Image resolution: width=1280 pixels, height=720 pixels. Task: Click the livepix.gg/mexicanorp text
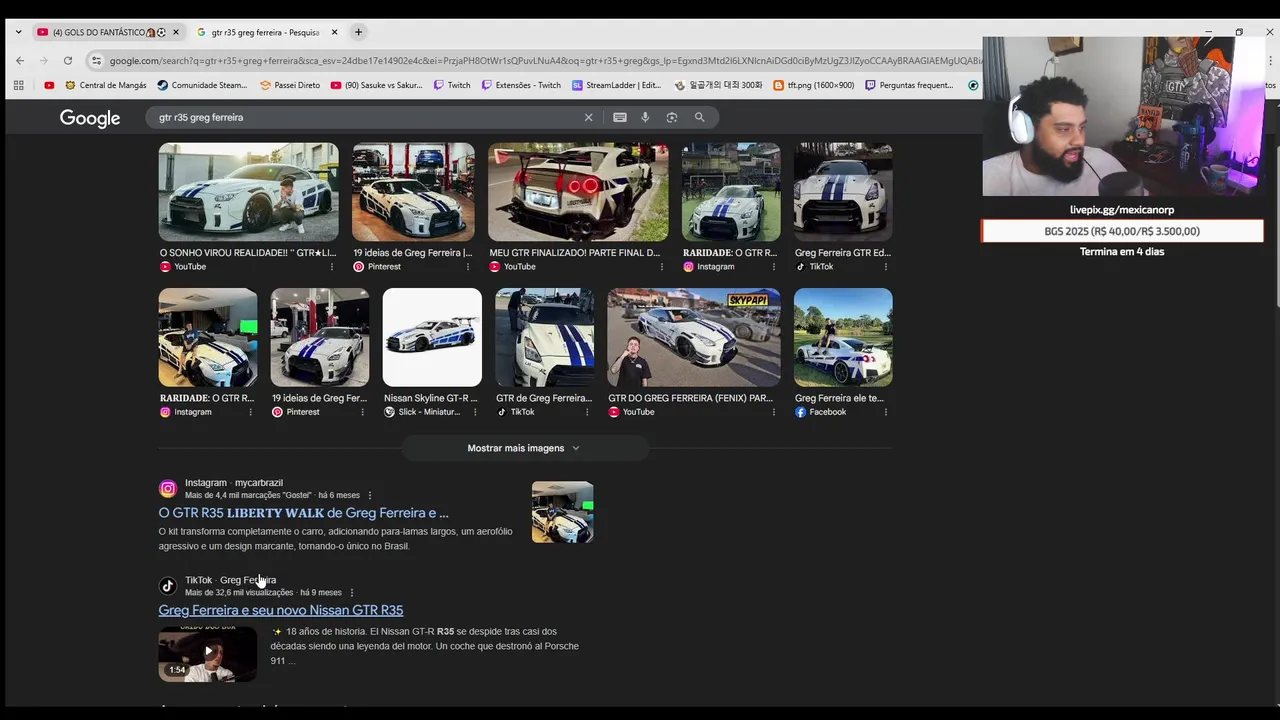tap(1122, 210)
